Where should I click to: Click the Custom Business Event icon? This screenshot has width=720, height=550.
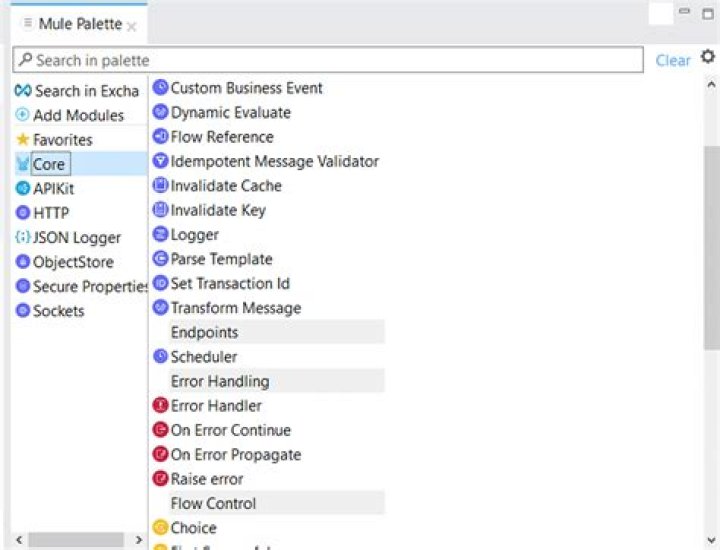(160, 87)
